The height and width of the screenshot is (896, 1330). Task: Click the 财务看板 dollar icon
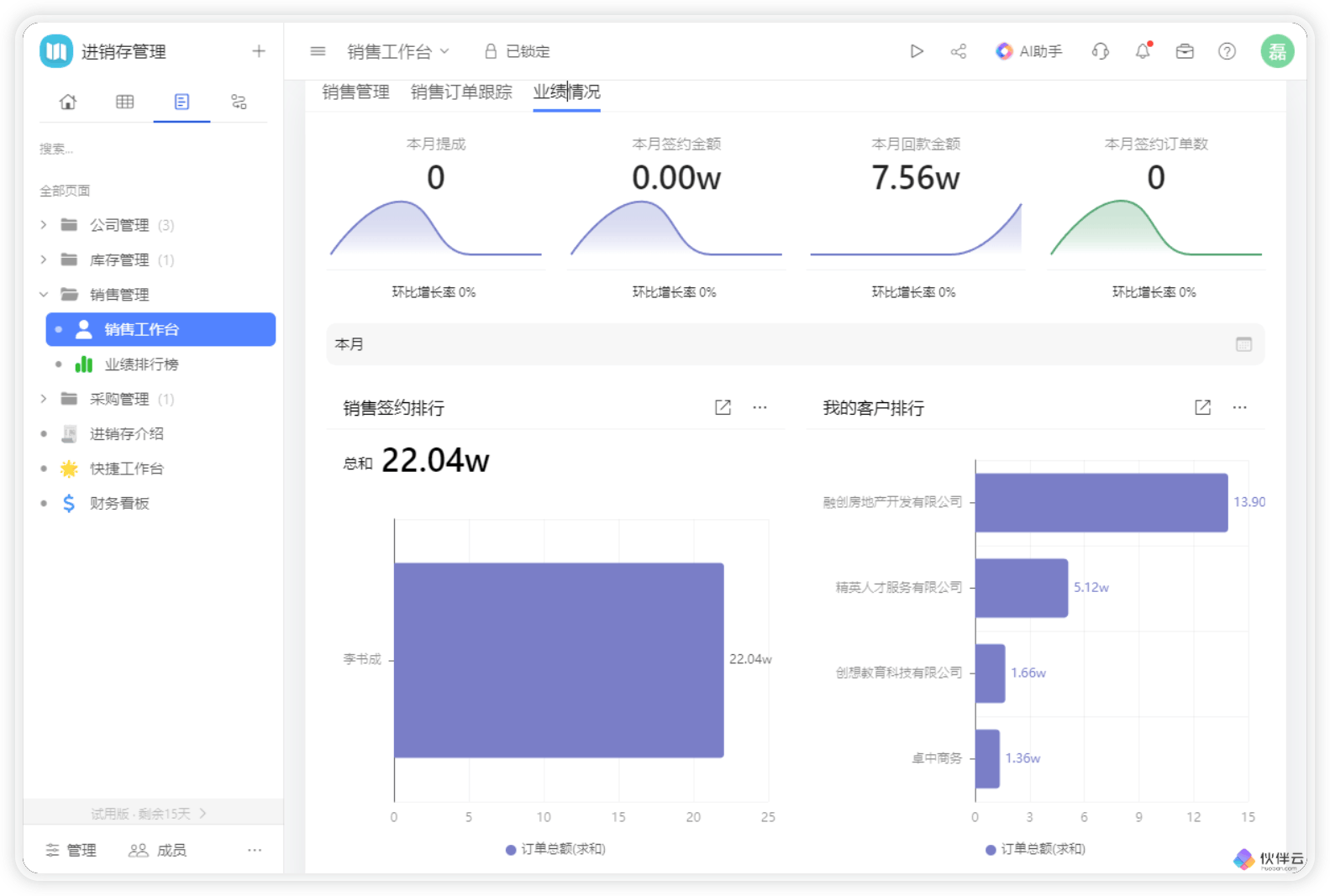pos(69,503)
